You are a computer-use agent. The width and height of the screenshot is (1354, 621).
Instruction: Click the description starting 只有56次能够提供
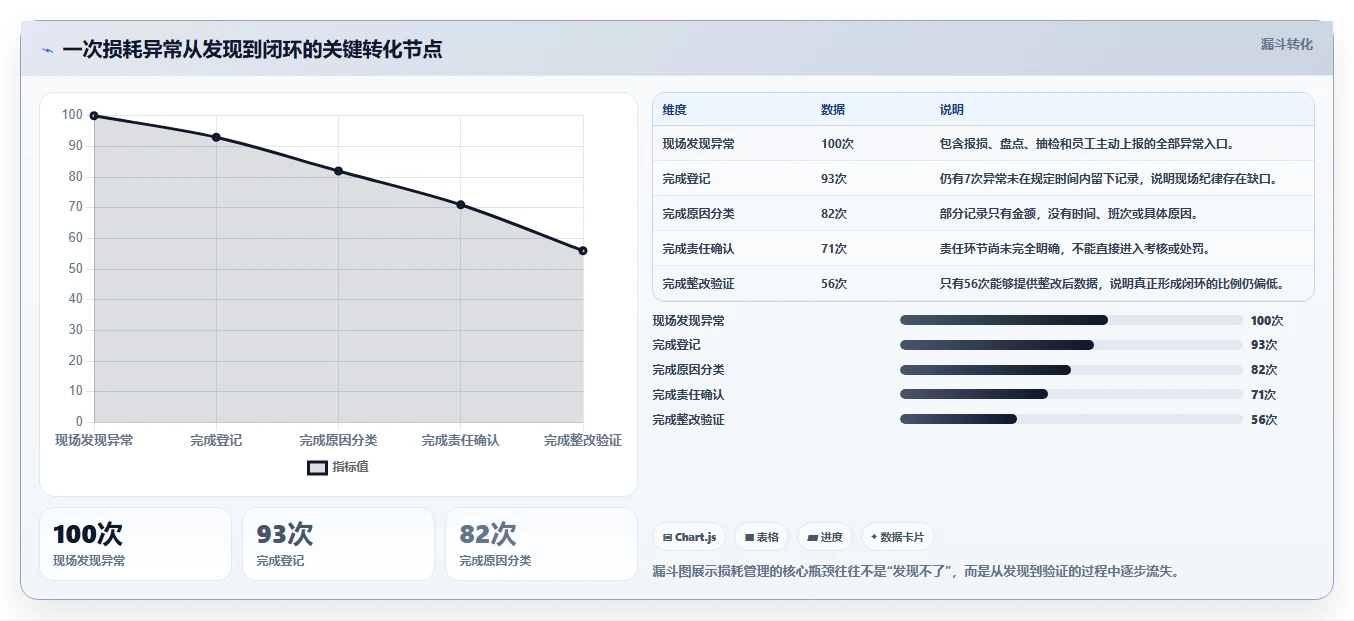point(1112,284)
